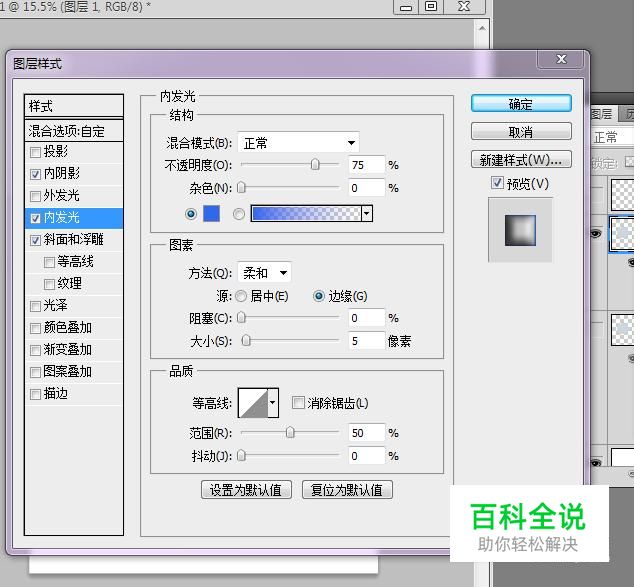Click the 不透明度 slider handle

315,165
